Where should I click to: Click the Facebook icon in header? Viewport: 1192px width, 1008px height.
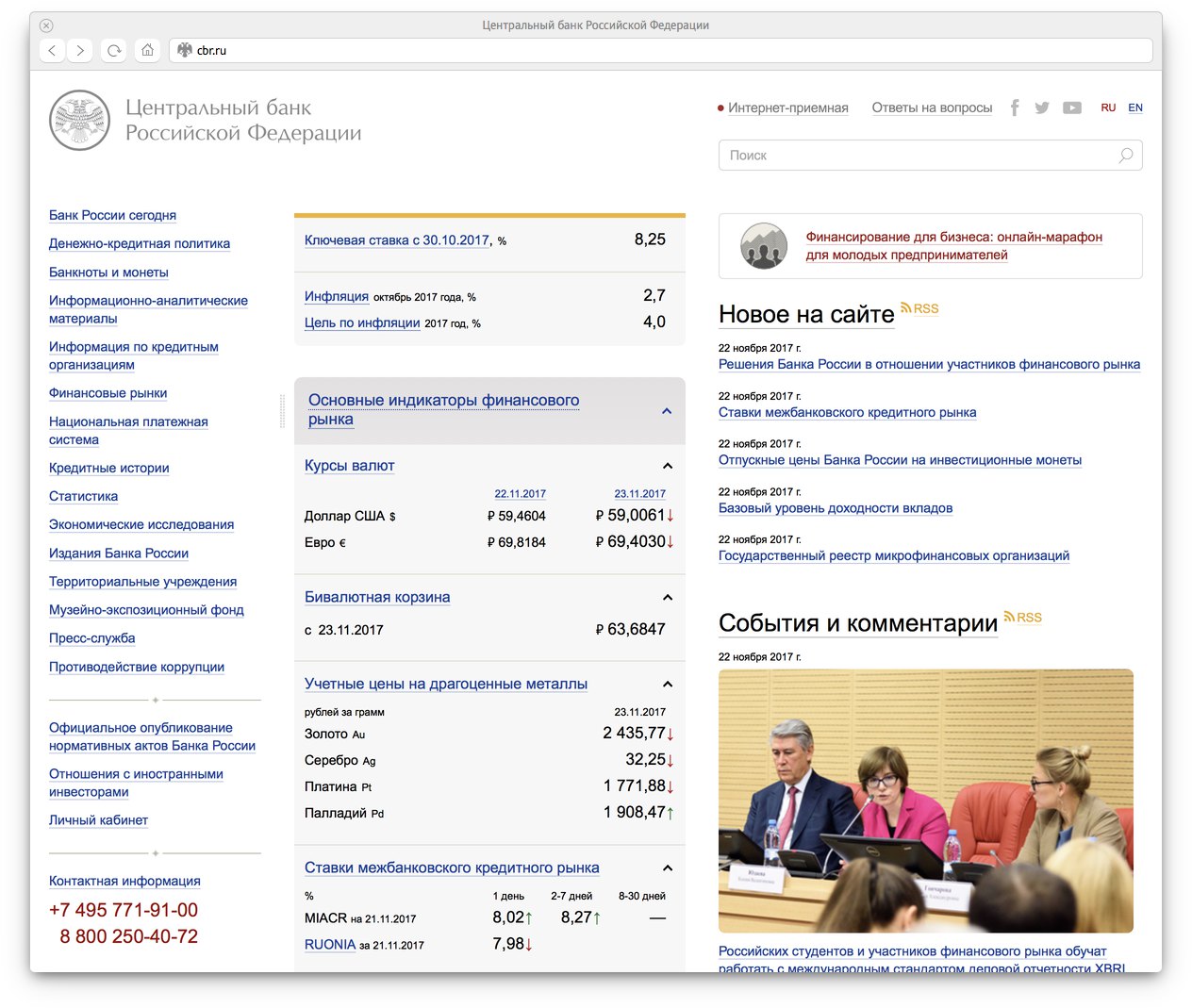(x=1015, y=108)
